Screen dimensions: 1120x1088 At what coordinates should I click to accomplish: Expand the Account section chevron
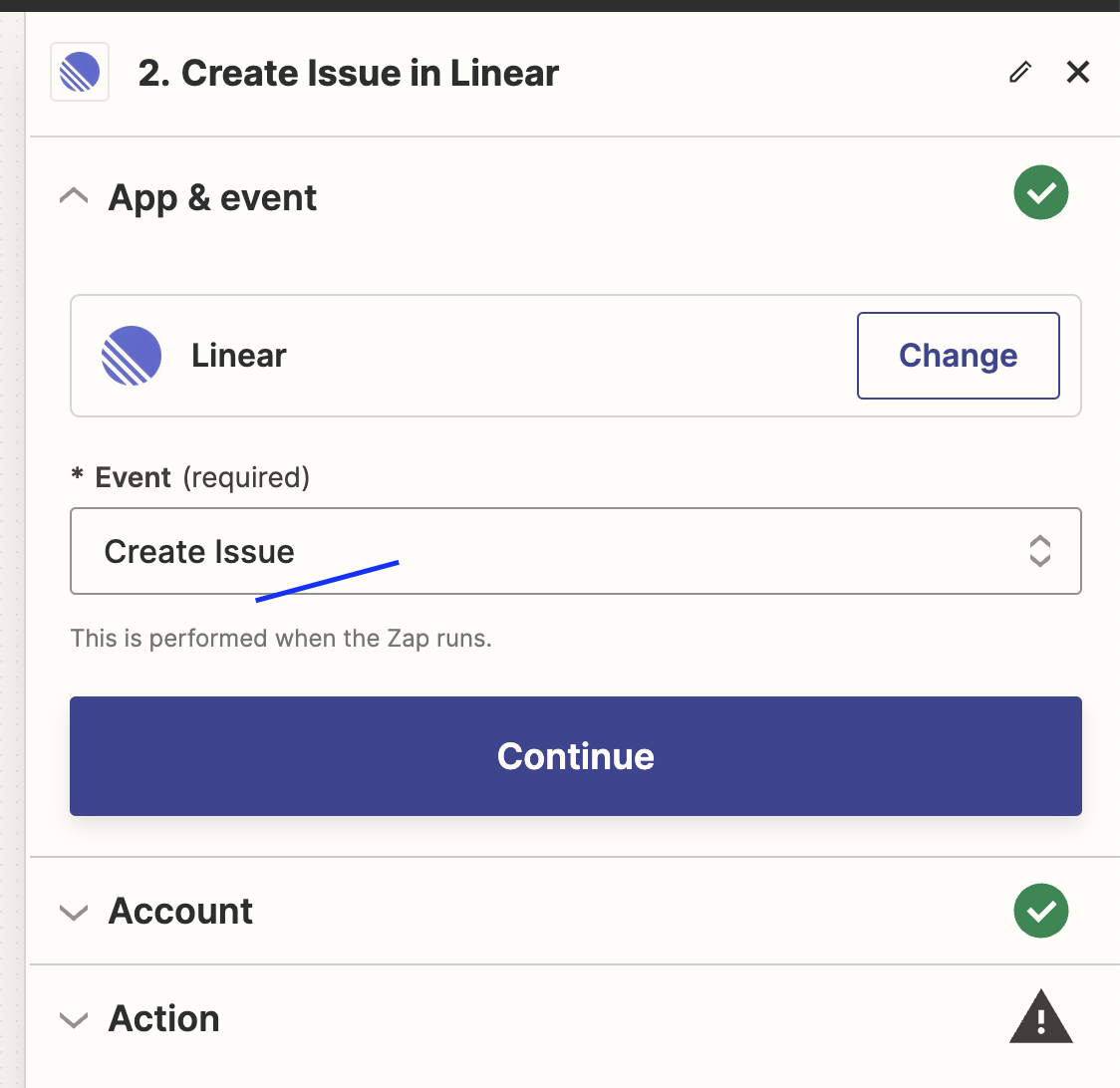74,912
